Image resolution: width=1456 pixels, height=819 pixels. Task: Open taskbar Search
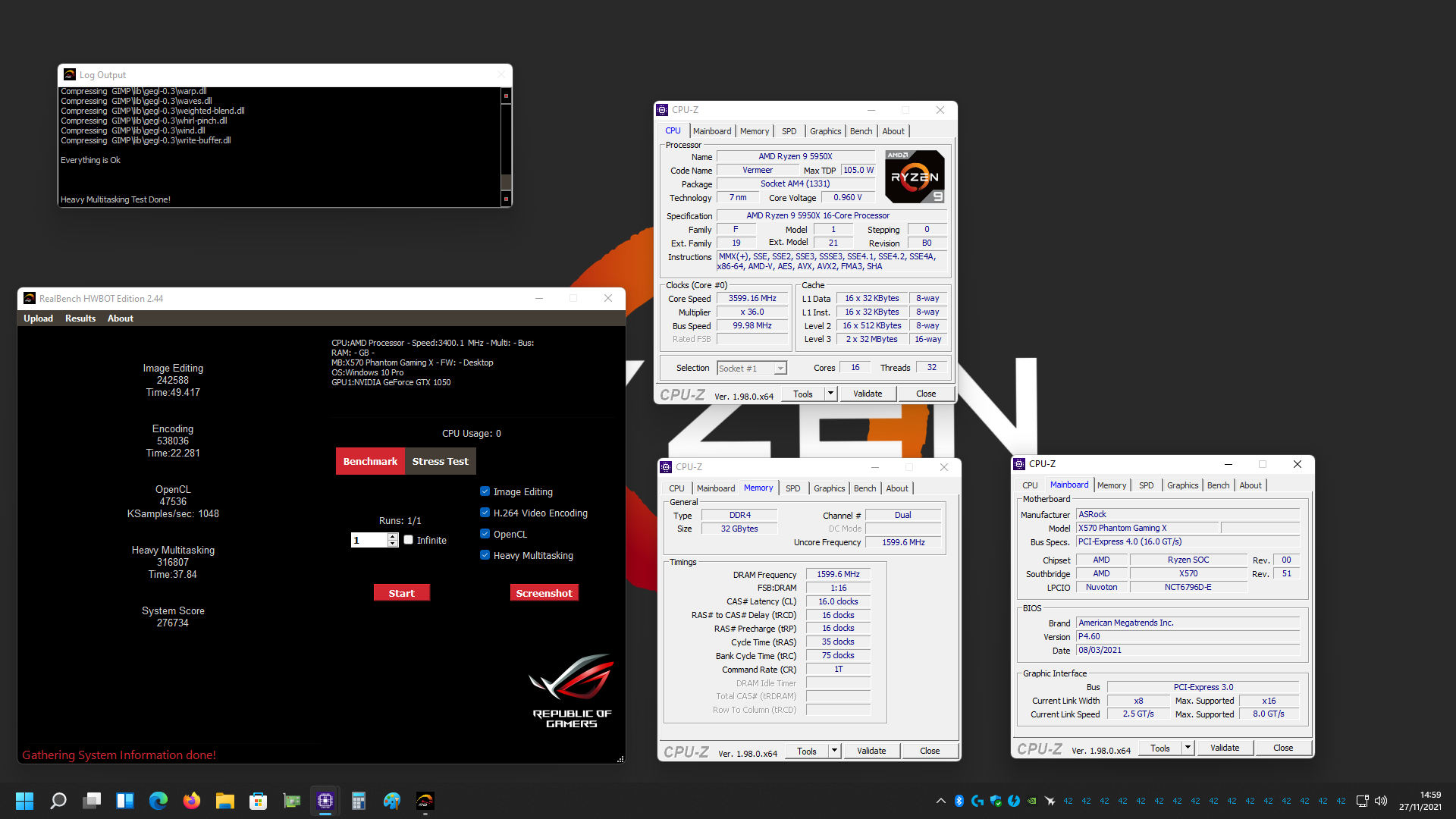pyautogui.click(x=58, y=801)
